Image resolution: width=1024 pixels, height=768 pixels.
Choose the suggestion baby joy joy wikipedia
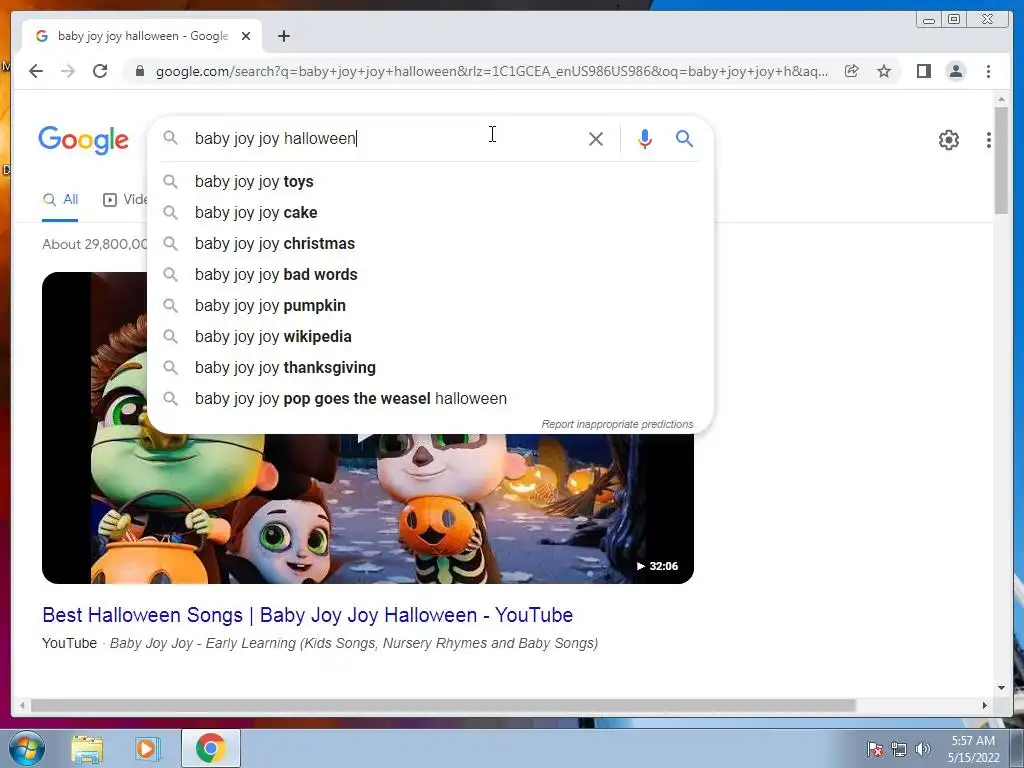tap(431, 336)
